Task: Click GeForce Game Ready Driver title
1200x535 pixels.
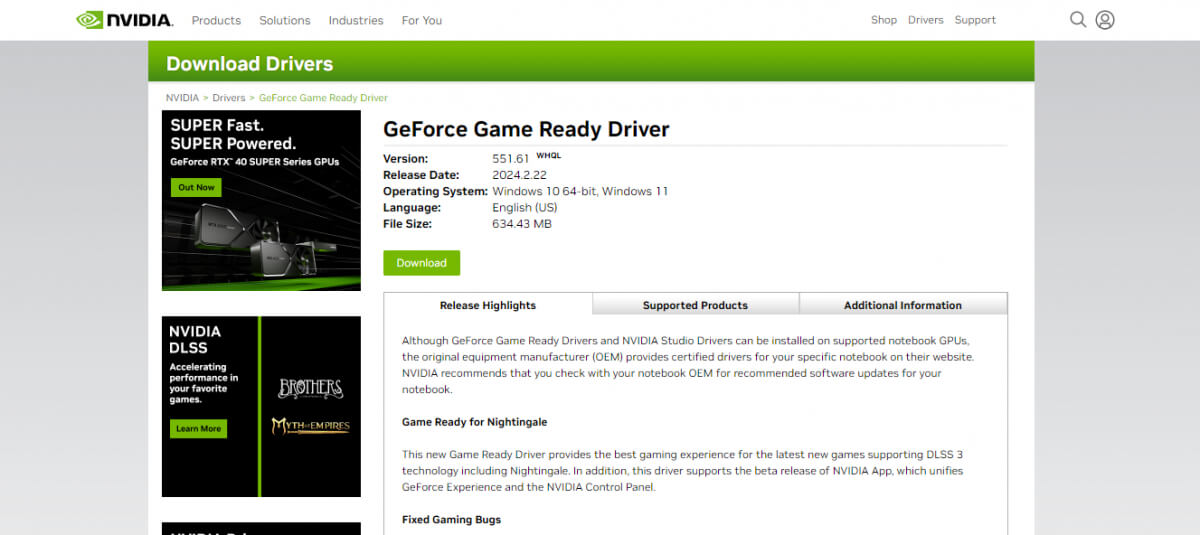Action: pos(526,129)
